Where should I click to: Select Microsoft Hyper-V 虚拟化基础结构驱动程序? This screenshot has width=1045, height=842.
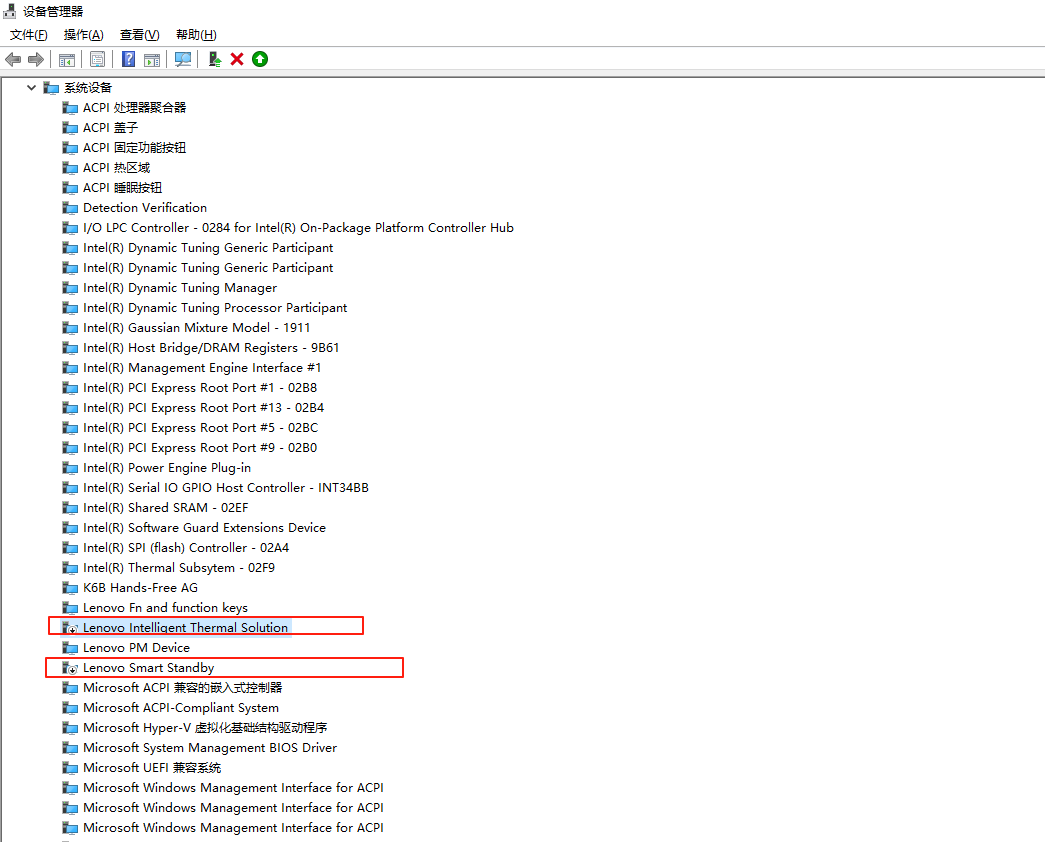[205, 727]
